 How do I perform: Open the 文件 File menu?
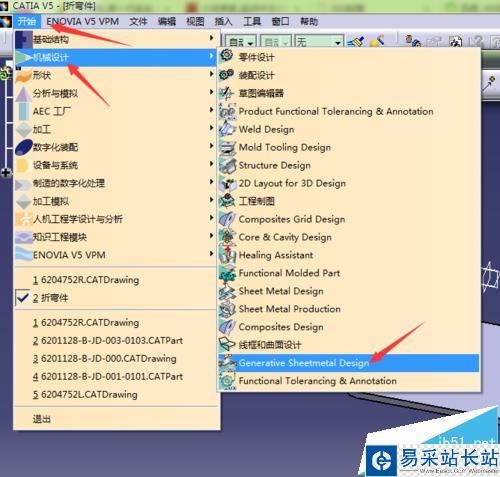pyautogui.click(x=138, y=22)
